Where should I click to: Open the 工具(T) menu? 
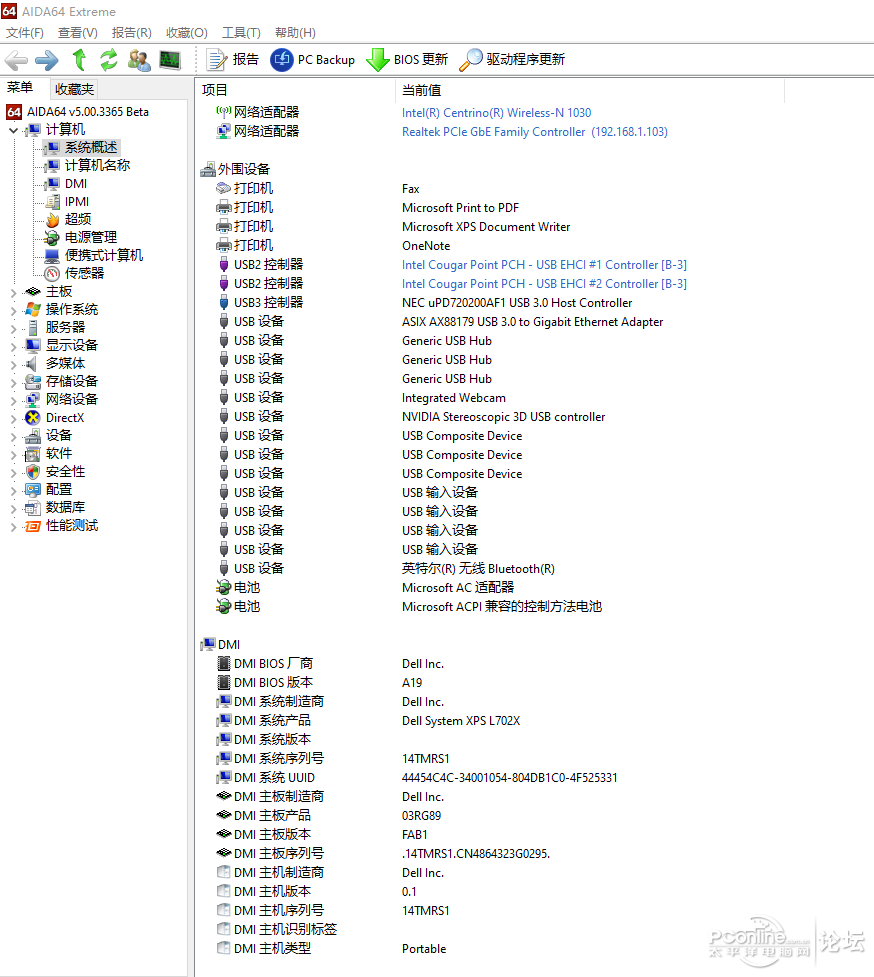(241, 32)
